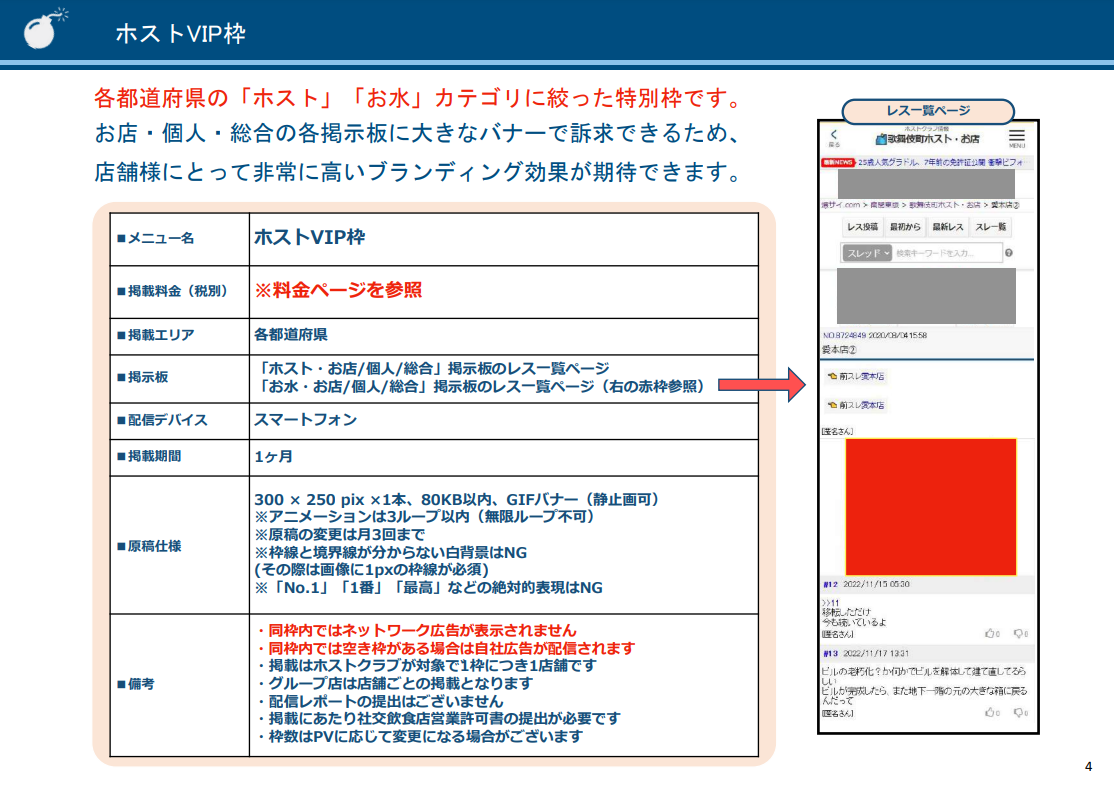Click the スレ一覧 button
This screenshot has width=1114, height=788.
pos(990,227)
